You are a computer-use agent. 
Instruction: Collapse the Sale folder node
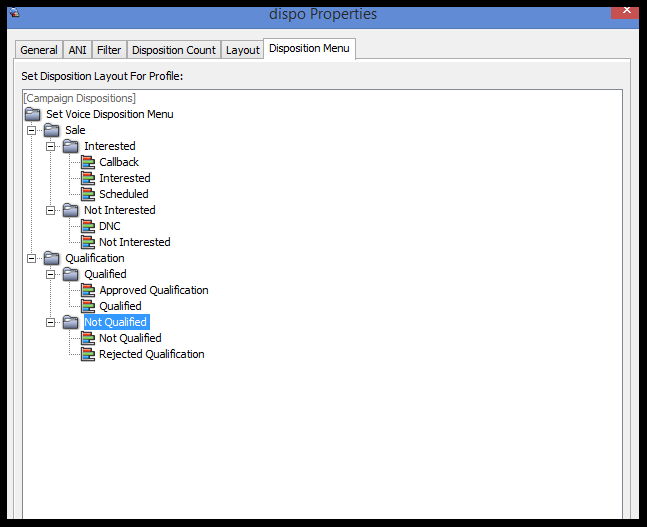click(31, 130)
